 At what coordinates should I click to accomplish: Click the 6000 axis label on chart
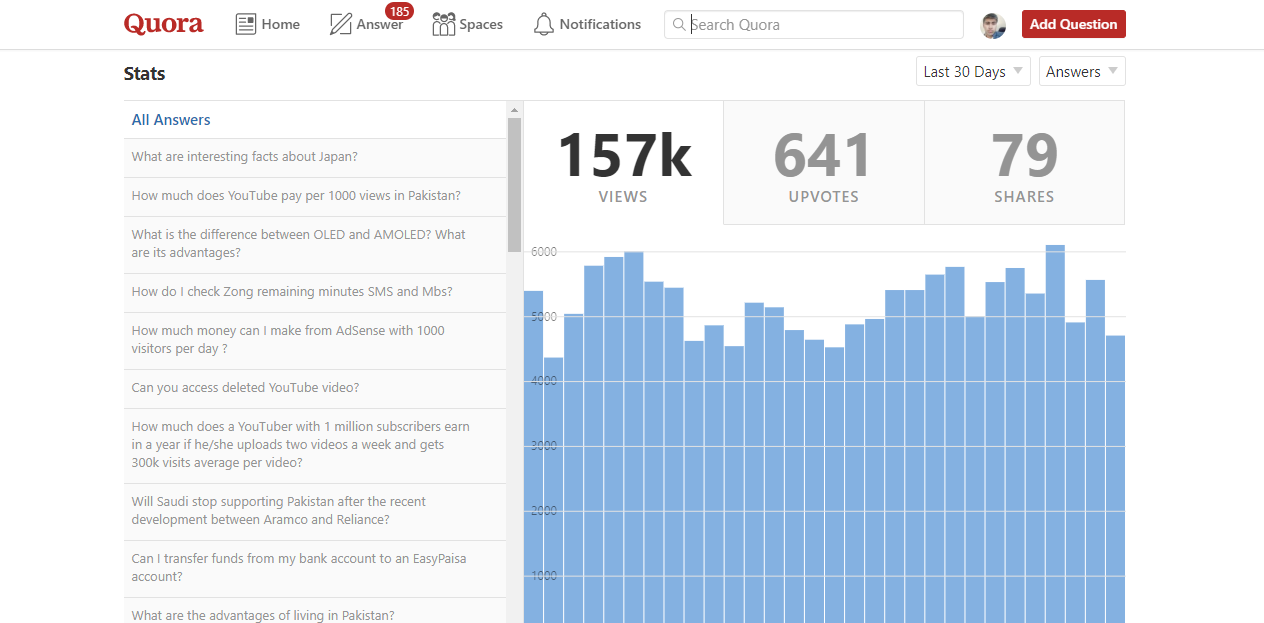(544, 252)
